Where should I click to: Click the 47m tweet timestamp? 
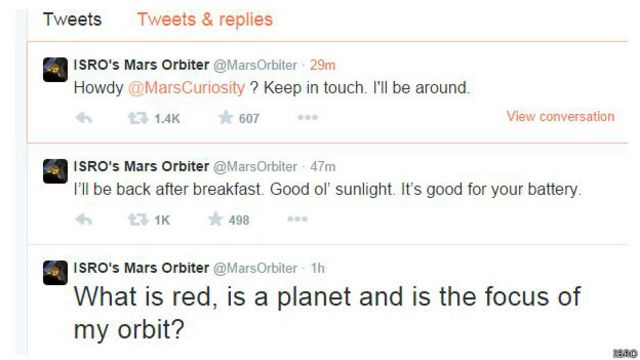322,167
